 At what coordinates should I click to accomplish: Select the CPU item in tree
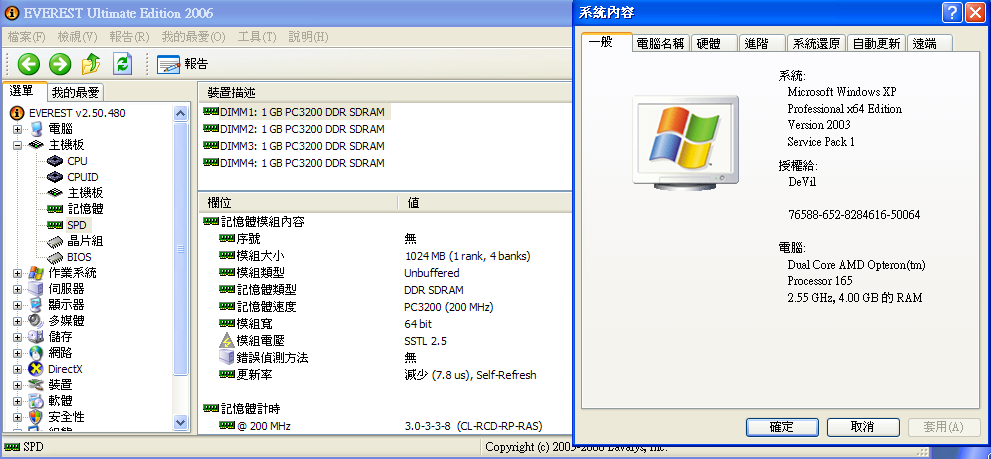[x=77, y=161]
